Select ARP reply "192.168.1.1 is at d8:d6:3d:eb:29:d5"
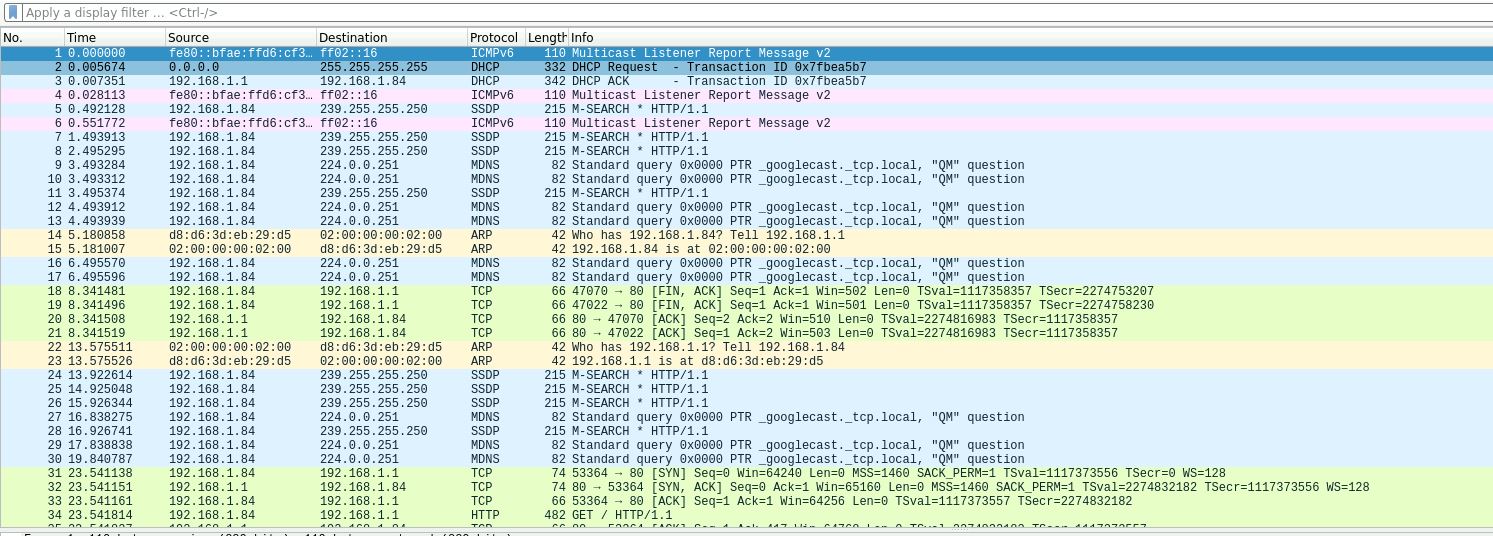 point(746,361)
